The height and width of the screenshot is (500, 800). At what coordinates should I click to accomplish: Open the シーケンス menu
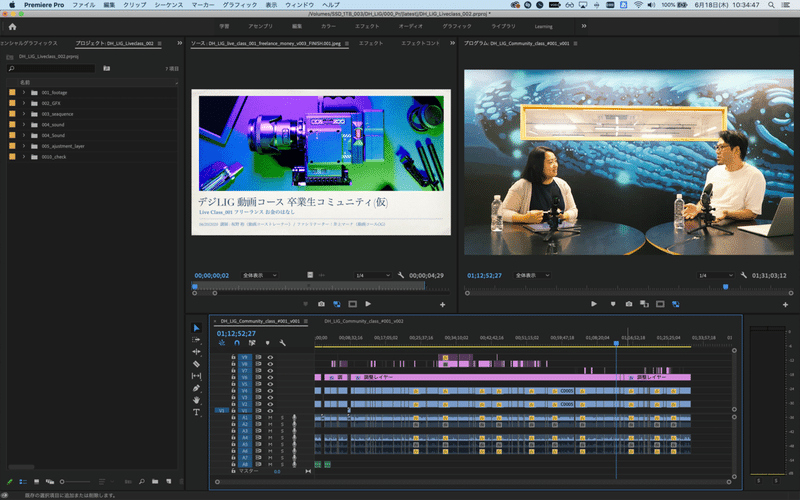pos(167,5)
